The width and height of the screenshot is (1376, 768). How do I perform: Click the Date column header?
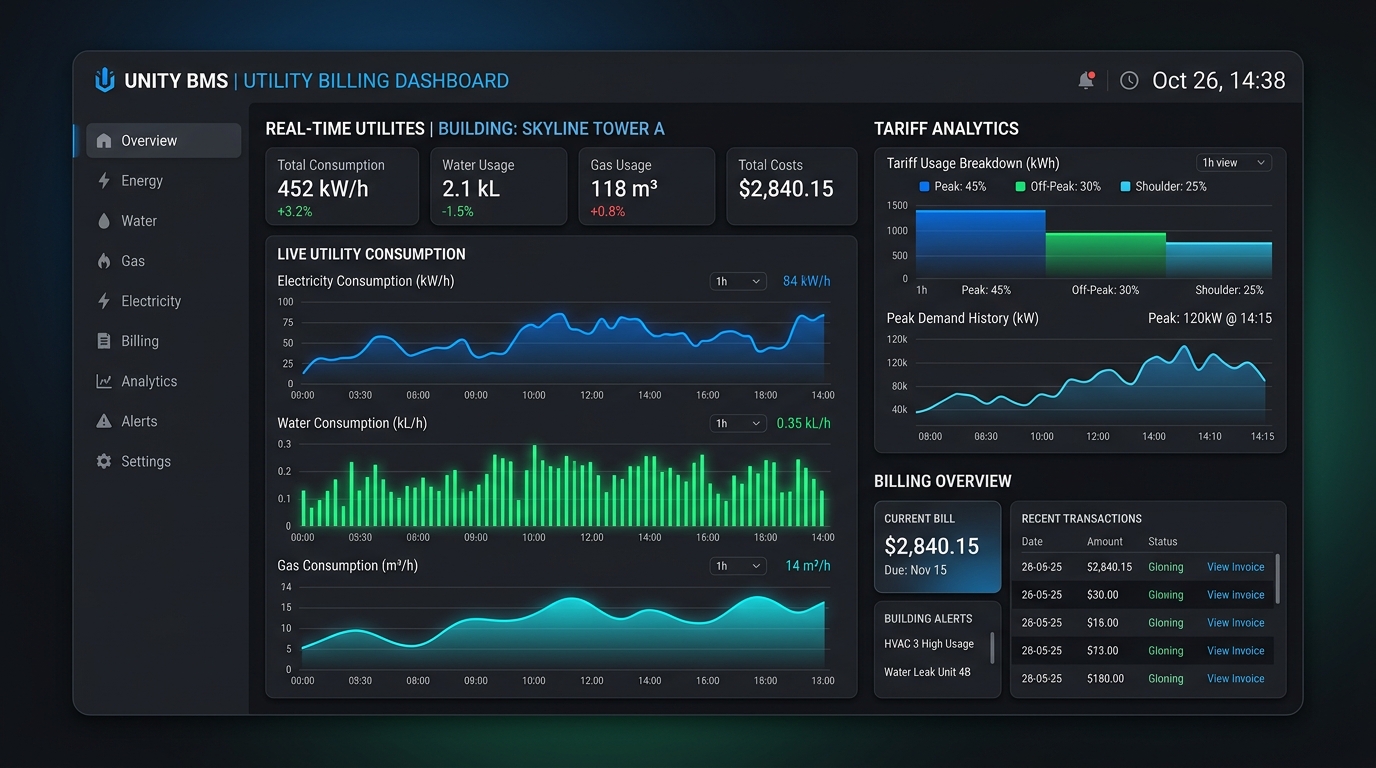tap(1032, 541)
